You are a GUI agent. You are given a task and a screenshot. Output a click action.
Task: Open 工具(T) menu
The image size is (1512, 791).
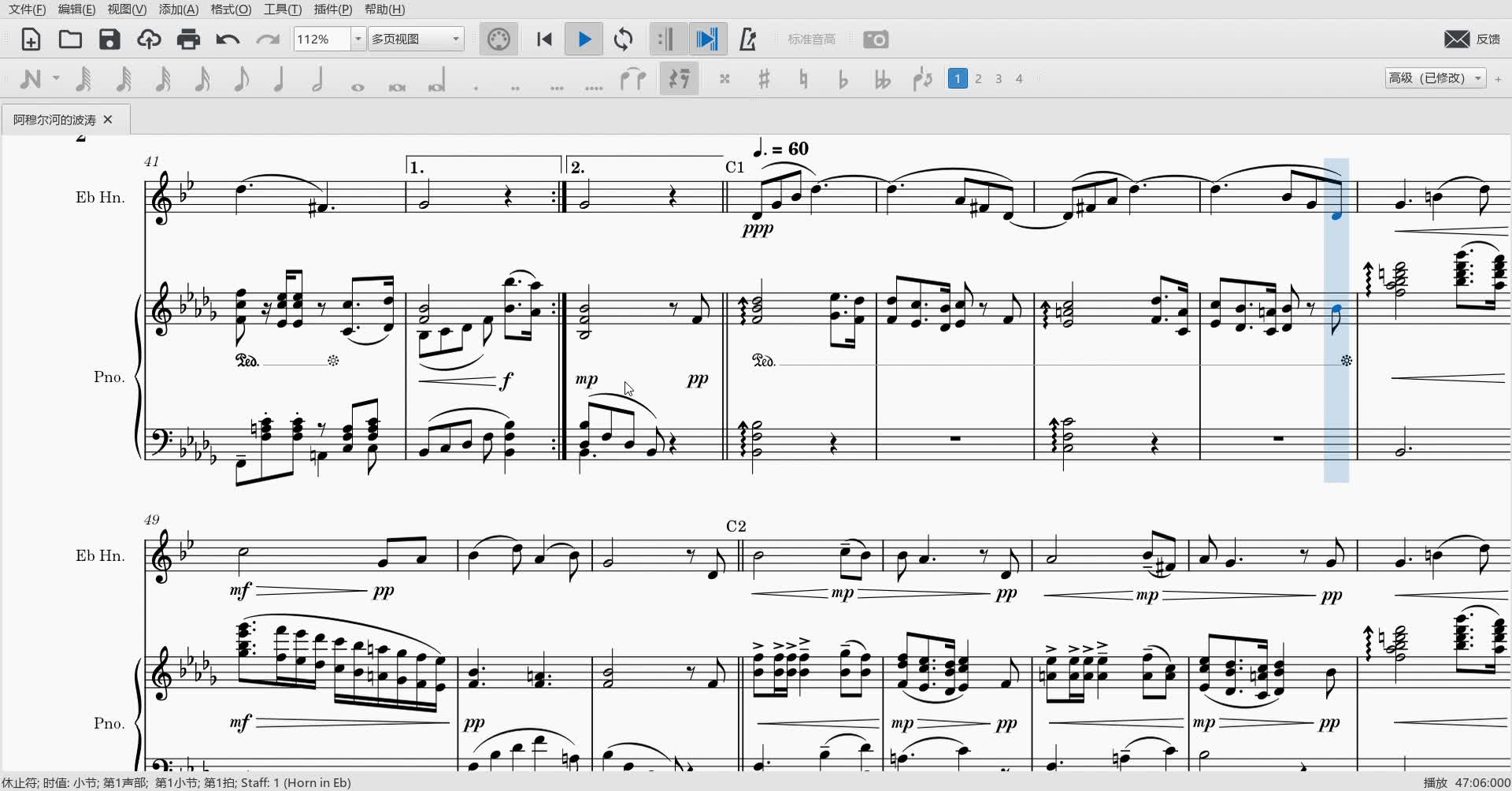[283, 9]
